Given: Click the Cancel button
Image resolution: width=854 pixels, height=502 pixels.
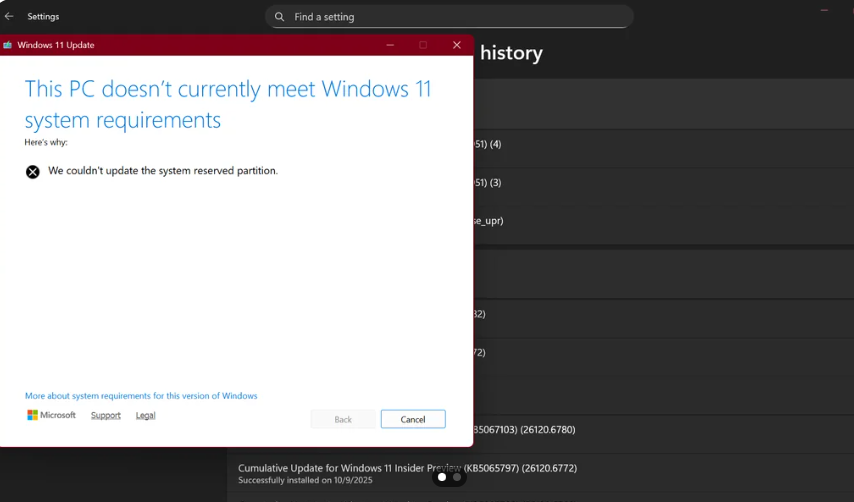Looking at the screenshot, I should point(413,419).
